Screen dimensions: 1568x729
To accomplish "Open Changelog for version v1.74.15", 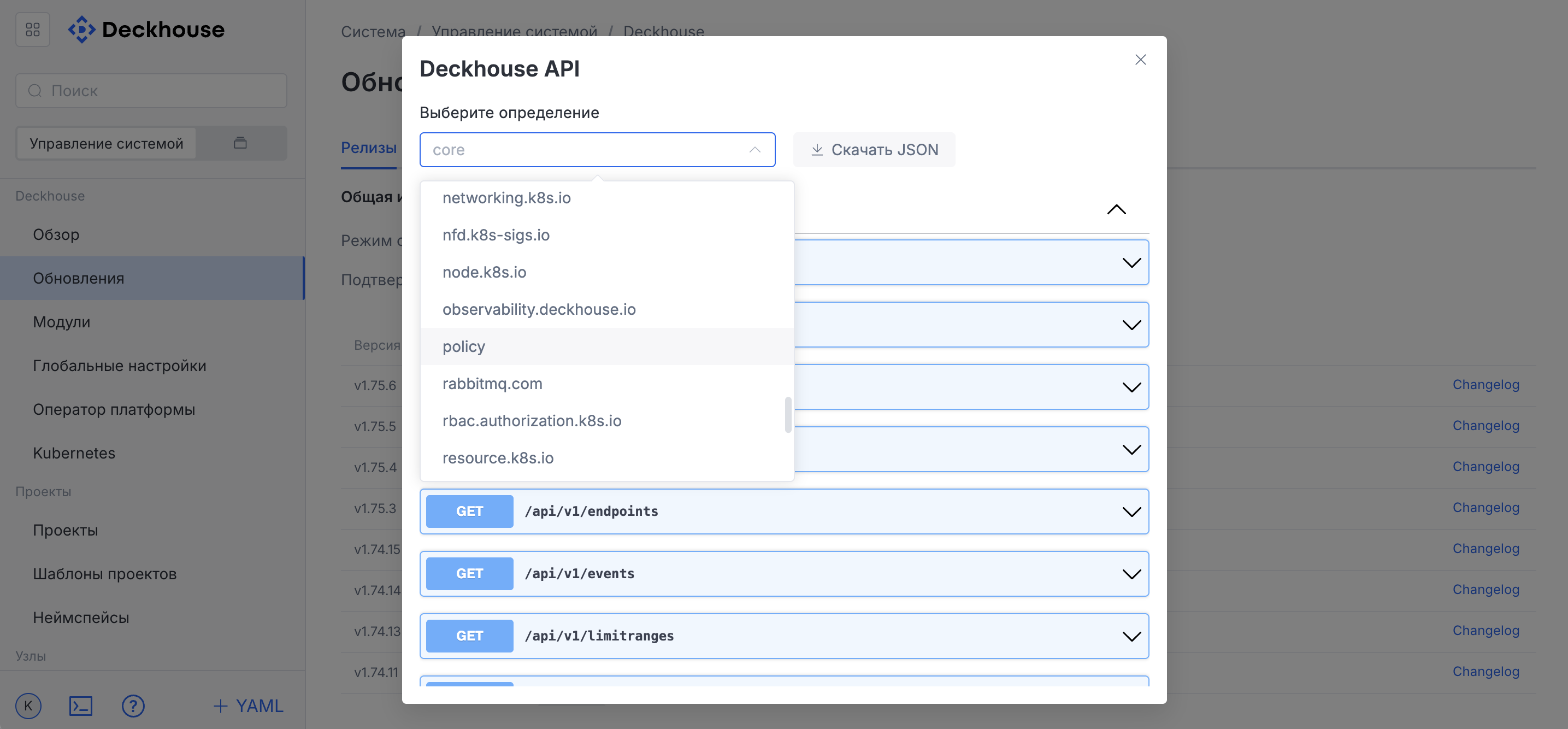I will point(1486,549).
